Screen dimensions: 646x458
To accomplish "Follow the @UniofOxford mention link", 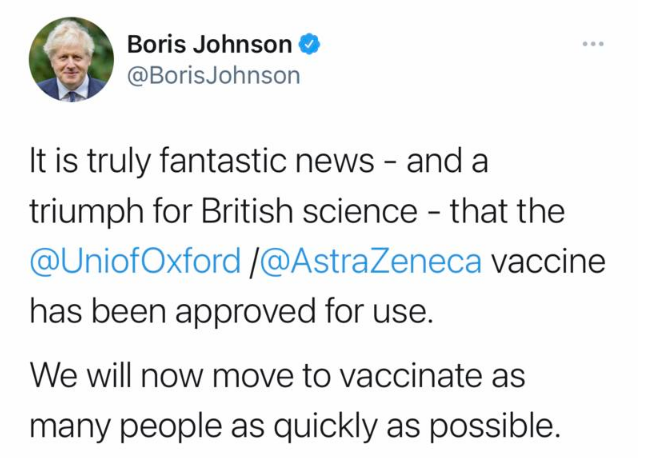I will tap(135, 262).
